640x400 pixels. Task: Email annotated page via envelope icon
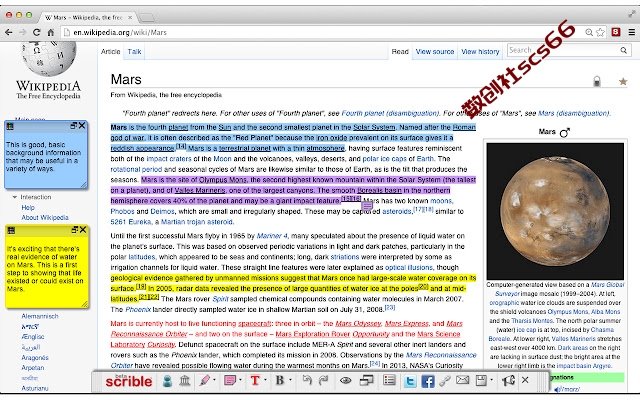click(x=462, y=380)
